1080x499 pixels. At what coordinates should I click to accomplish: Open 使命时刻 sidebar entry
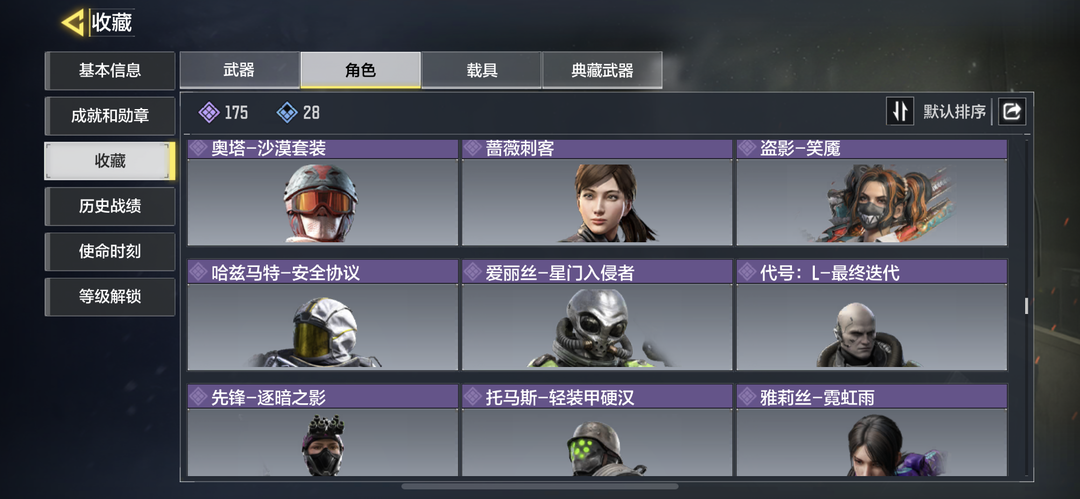110,252
